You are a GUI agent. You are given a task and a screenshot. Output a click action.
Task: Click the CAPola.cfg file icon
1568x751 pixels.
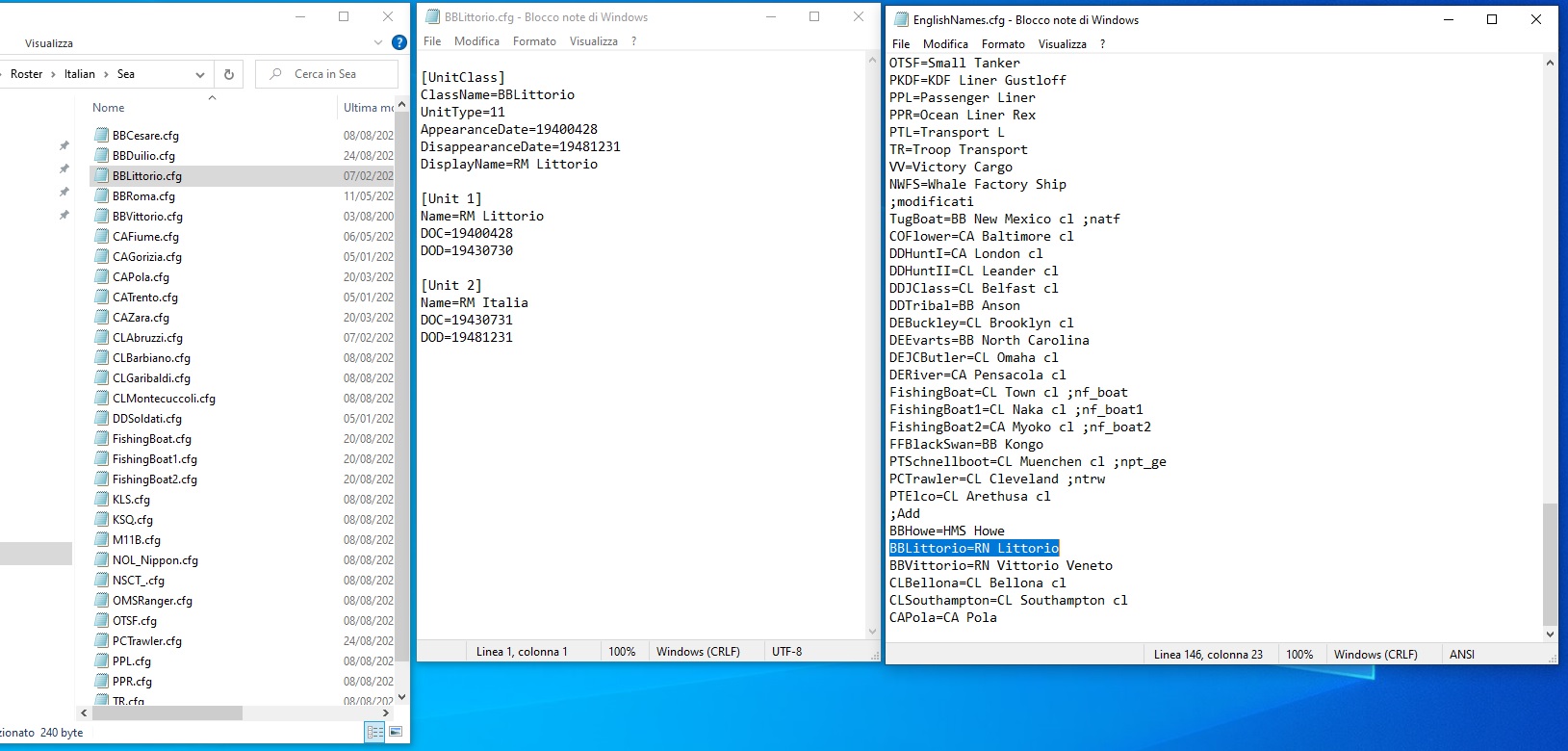click(101, 277)
